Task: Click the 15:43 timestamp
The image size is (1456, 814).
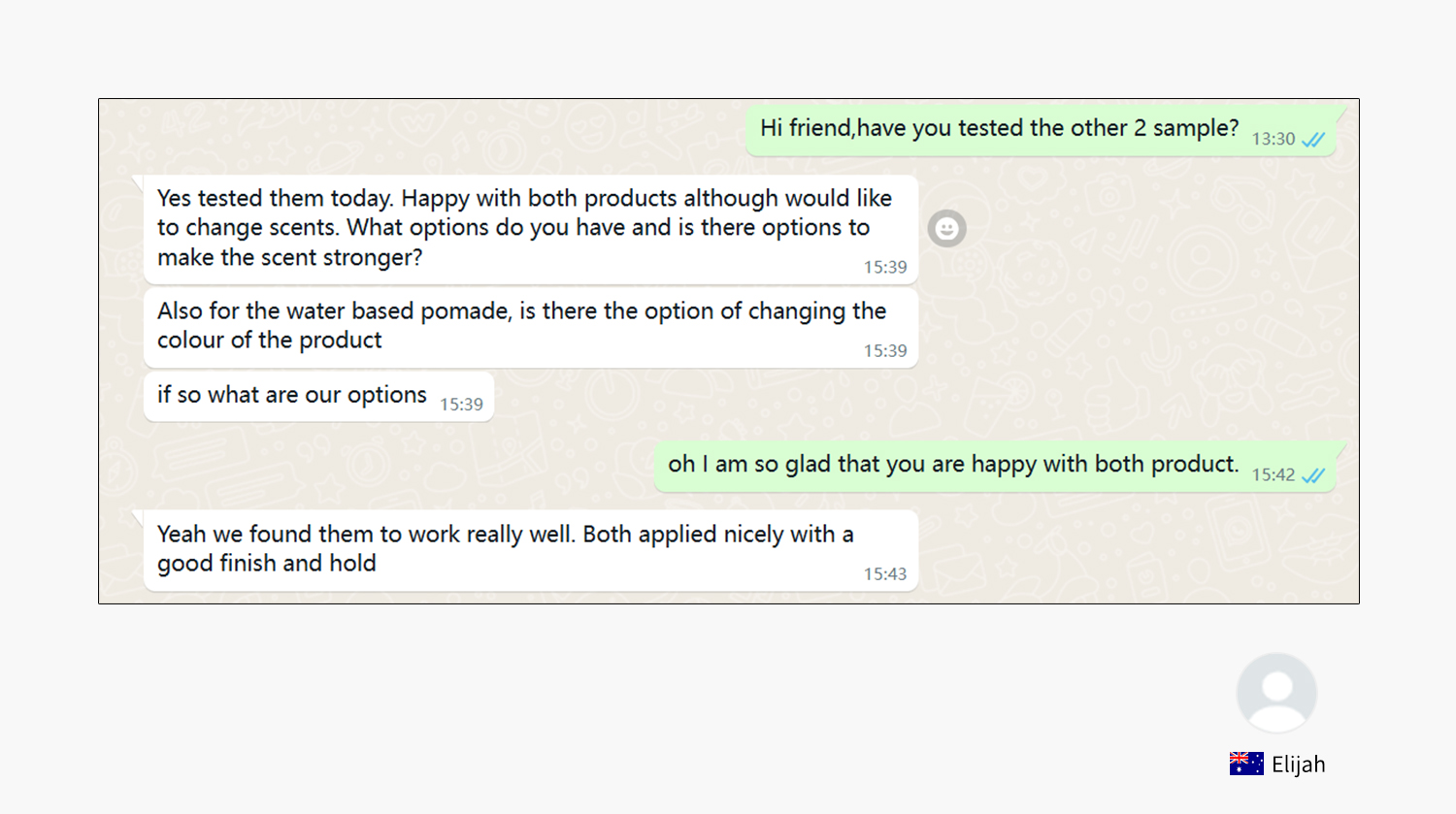Action: pyautogui.click(x=885, y=574)
